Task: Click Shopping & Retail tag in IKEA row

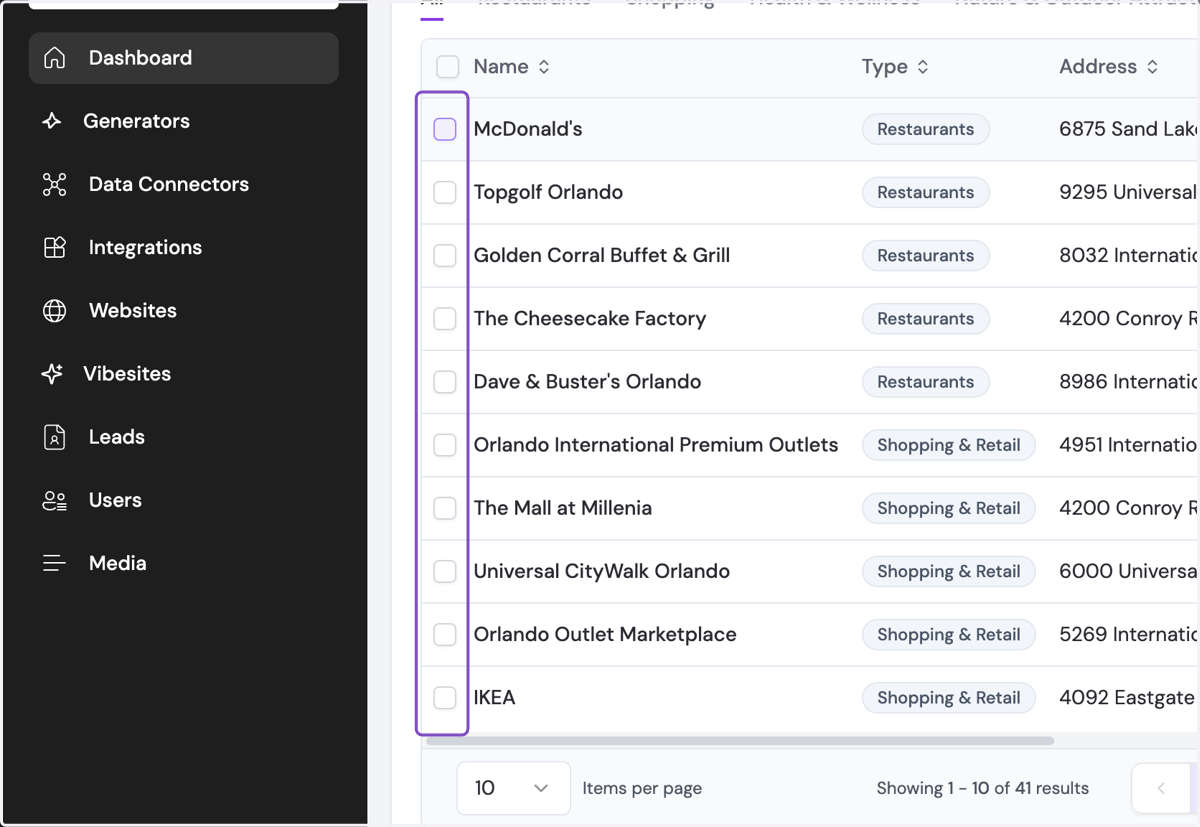Action: click(949, 698)
